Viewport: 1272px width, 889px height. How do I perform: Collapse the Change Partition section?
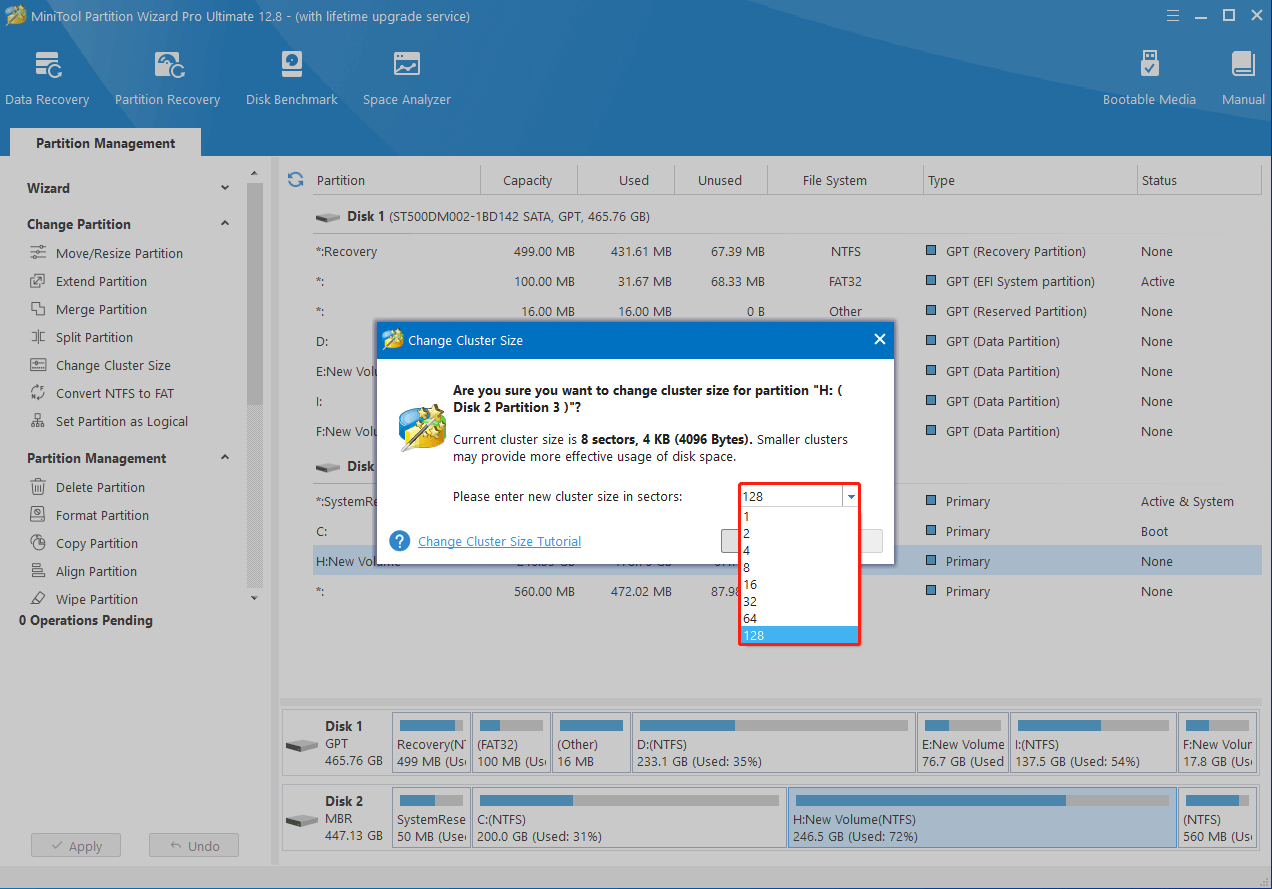(x=225, y=224)
